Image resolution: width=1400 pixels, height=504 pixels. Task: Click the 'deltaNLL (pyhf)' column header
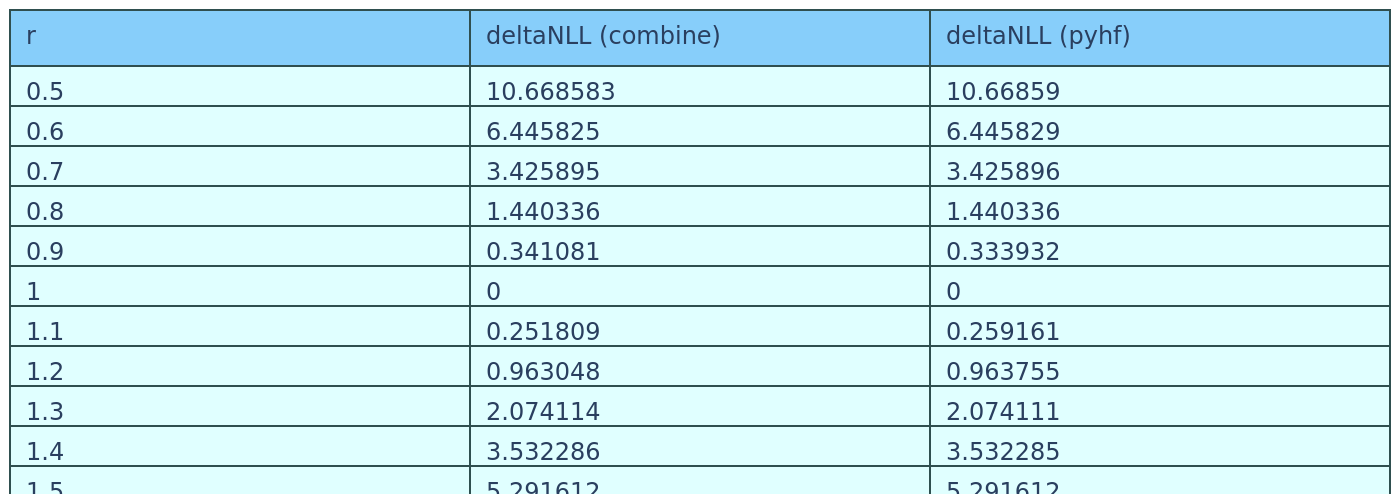pyautogui.click(x=1160, y=37)
